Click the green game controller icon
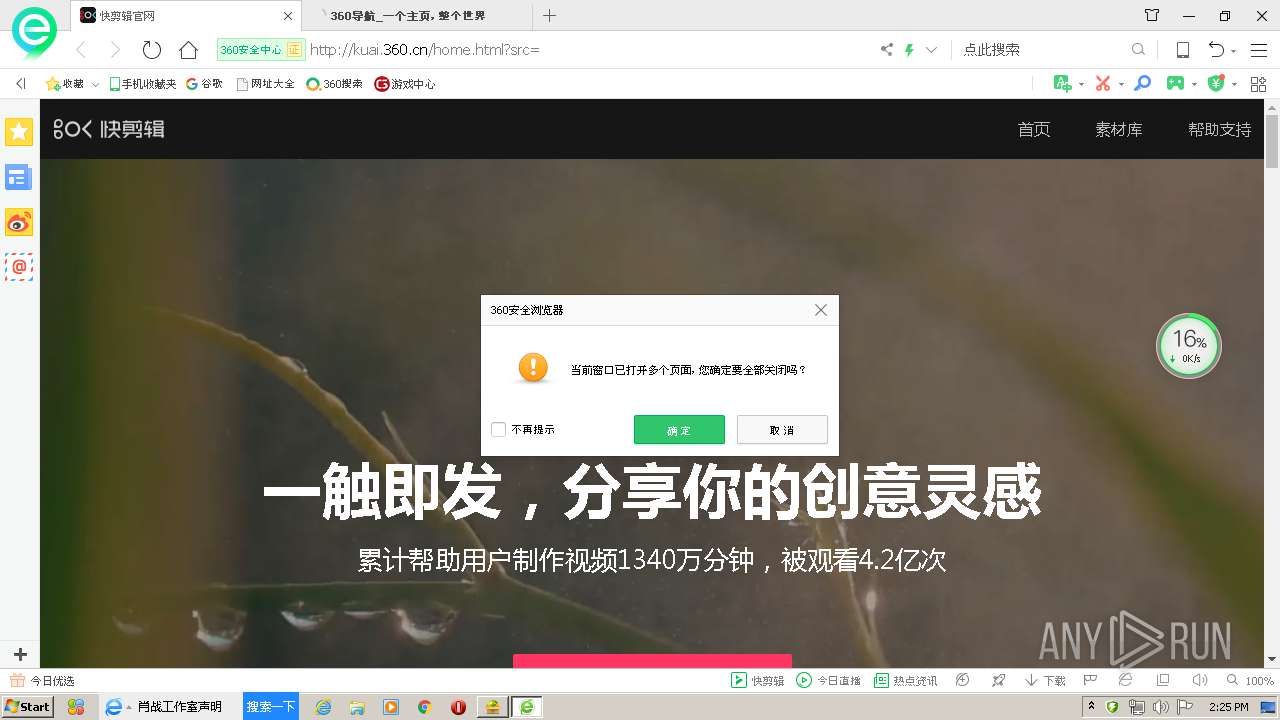 click(1176, 84)
